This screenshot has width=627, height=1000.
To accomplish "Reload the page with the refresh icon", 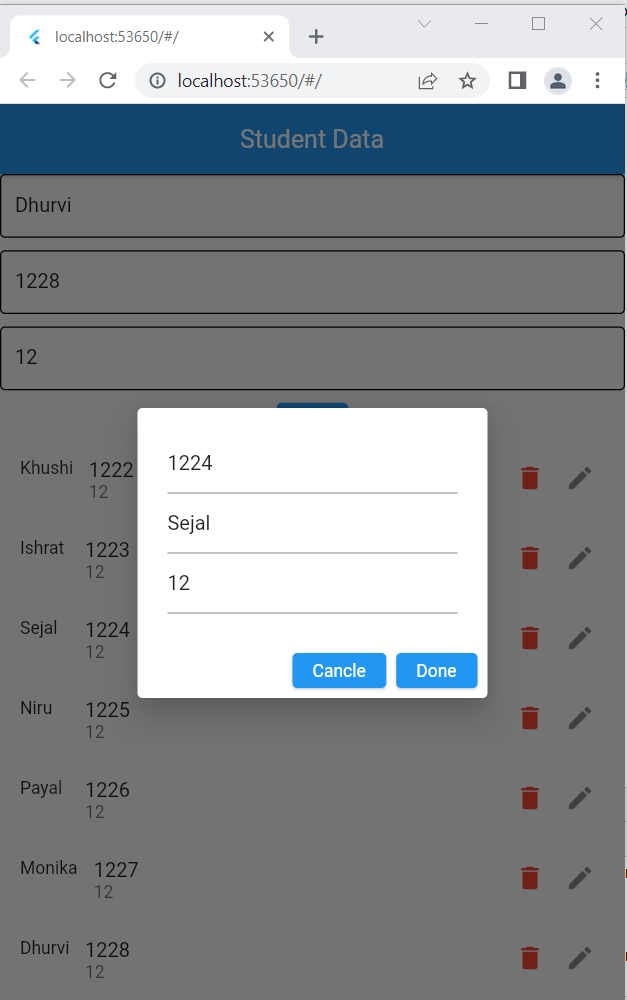I will coord(107,80).
